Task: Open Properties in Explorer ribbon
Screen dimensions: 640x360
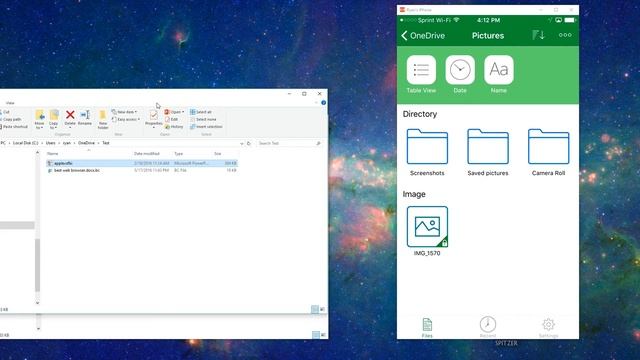Action: pyautogui.click(x=153, y=118)
